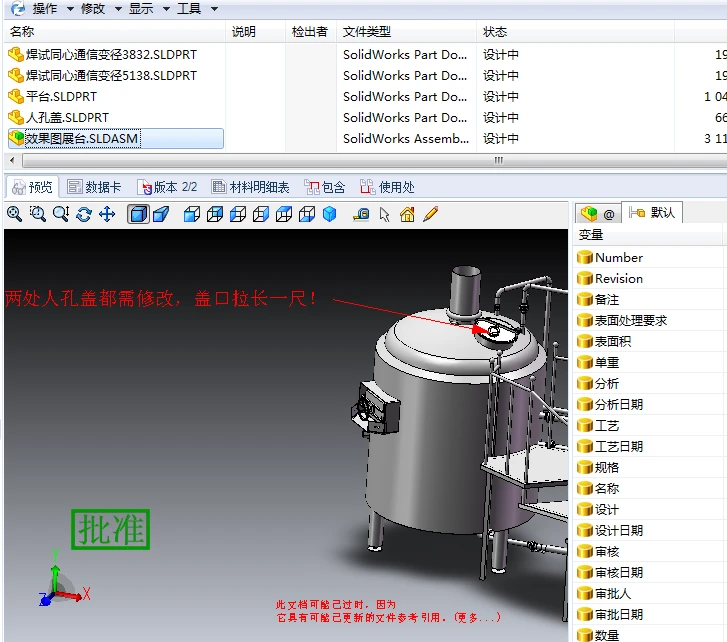Select the 单重 variable row
This screenshot has height=642, width=727.
click(x=649, y=362)
